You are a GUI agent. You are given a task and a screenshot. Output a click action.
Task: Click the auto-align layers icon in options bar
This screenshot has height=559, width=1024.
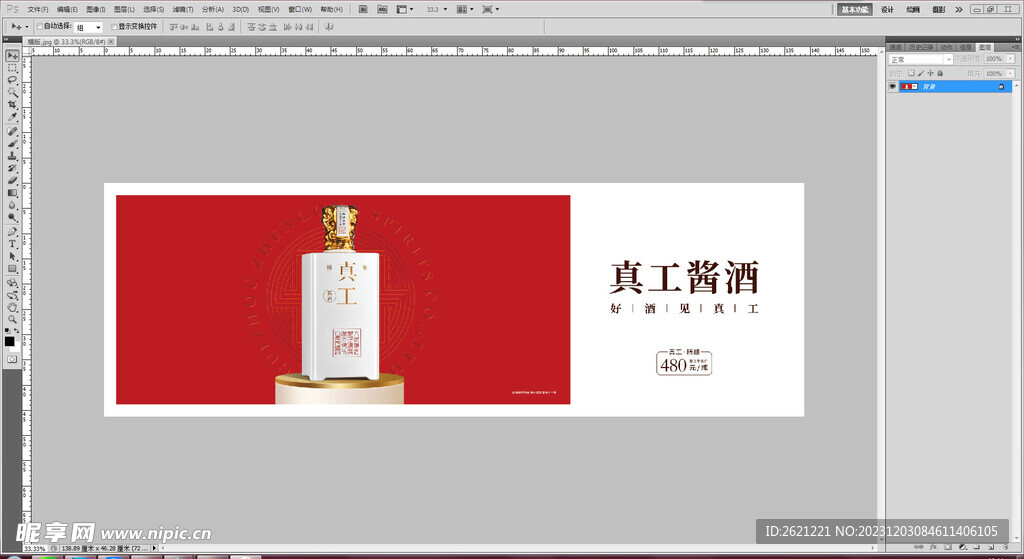click(329, 27)
